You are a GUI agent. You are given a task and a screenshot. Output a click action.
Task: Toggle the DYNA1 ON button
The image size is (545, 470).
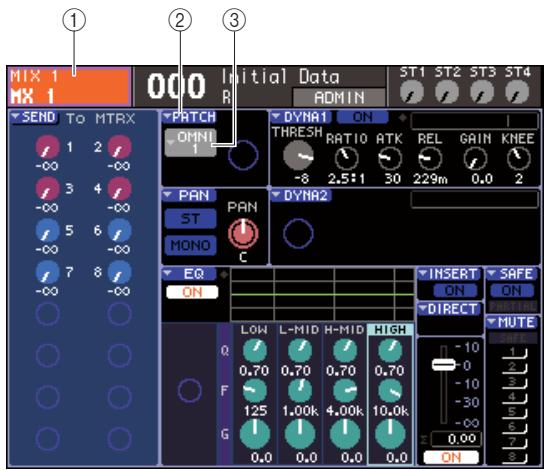click(363, 117)
